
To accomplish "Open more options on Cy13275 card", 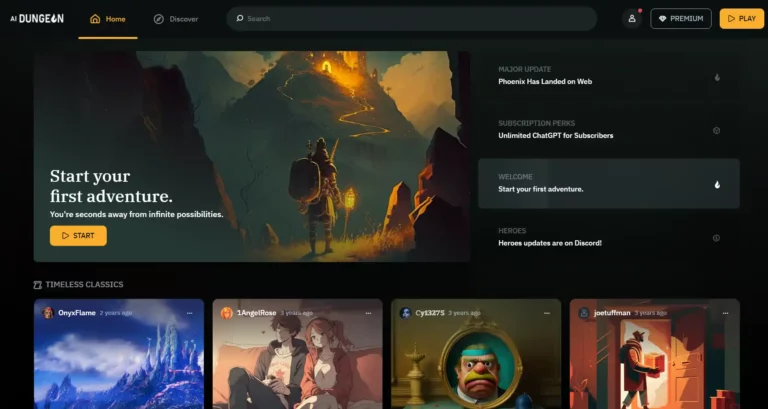I will tap(547, 313).
